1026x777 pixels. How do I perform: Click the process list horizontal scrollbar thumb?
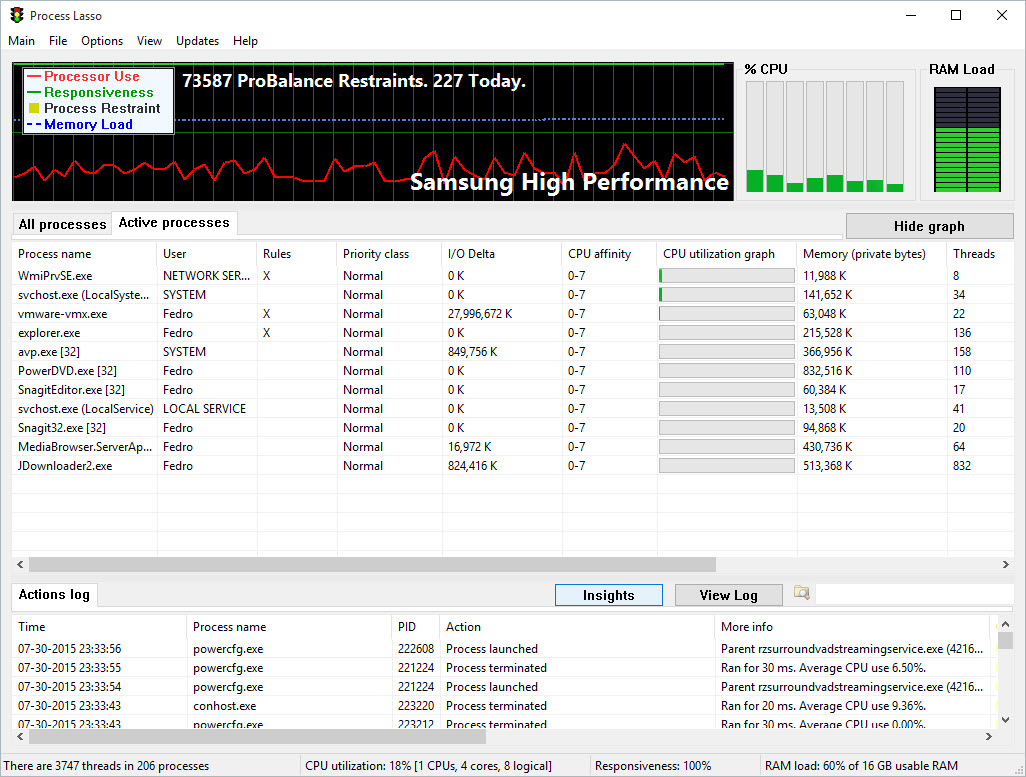(x=372, y=564)
